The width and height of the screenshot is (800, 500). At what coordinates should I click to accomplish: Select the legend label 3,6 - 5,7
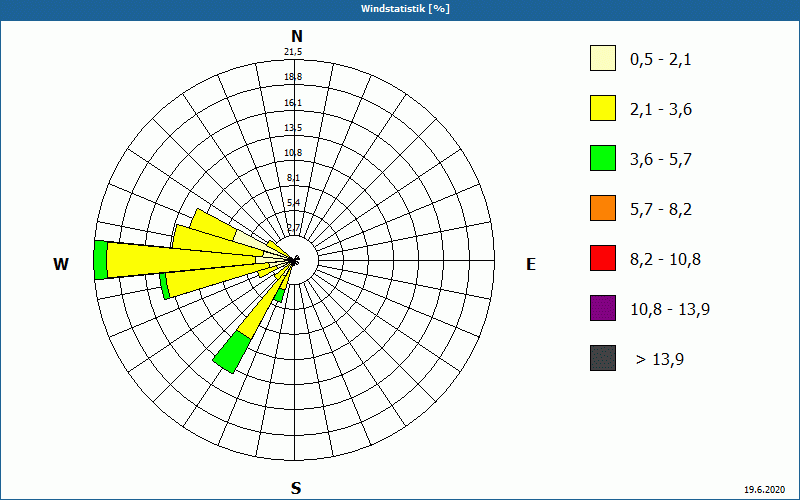(661, 160)
